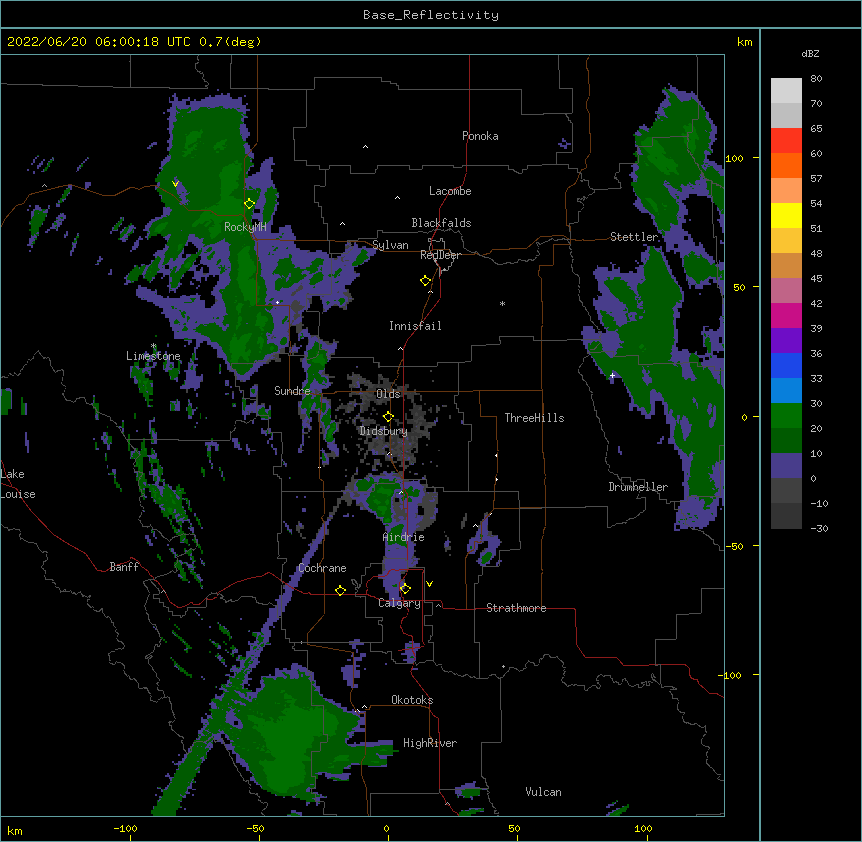Screen dimensions: 862x842
Task: Pick the violet swatch in the dBZ legend
Action: click(786, 341)
